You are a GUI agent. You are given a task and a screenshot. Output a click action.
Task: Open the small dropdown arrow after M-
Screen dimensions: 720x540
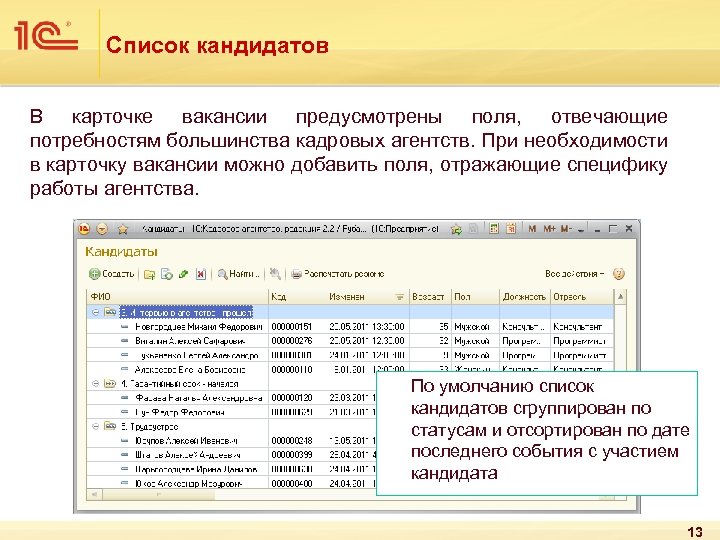(x=581, y=229)
